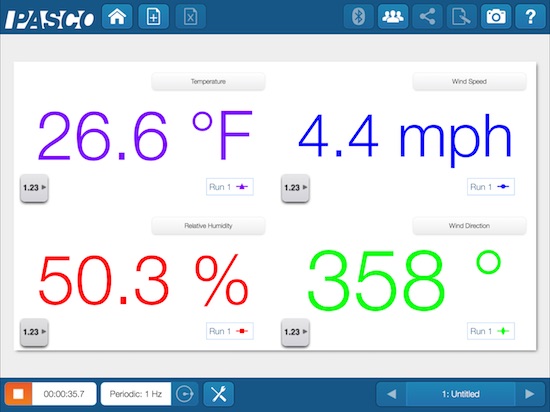Screen dimensions: 550x412
Task: Open the Temperature measurement selector
Action: tap(208, 81)
